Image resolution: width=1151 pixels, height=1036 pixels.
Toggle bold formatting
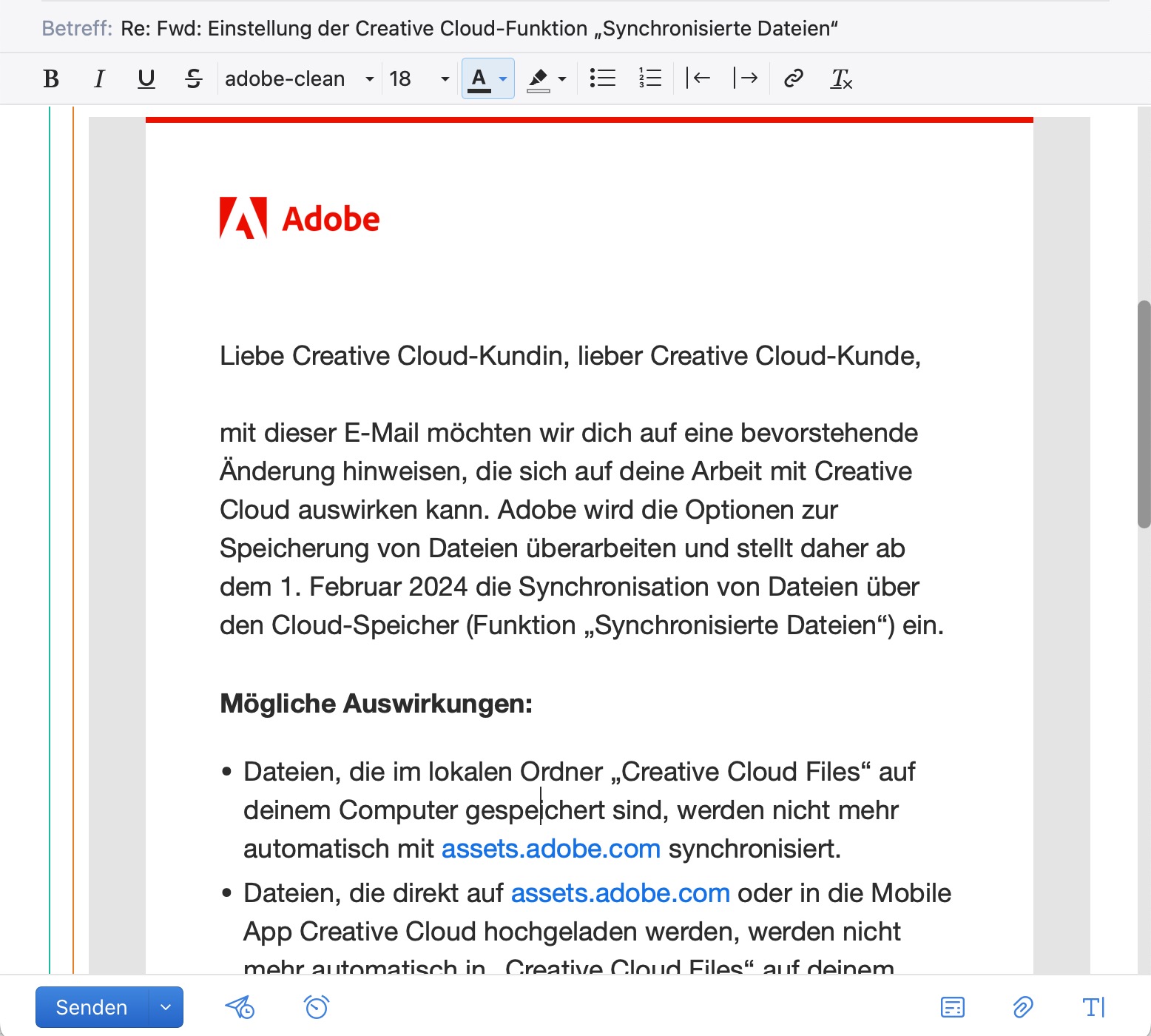click(x=51, y=78)
